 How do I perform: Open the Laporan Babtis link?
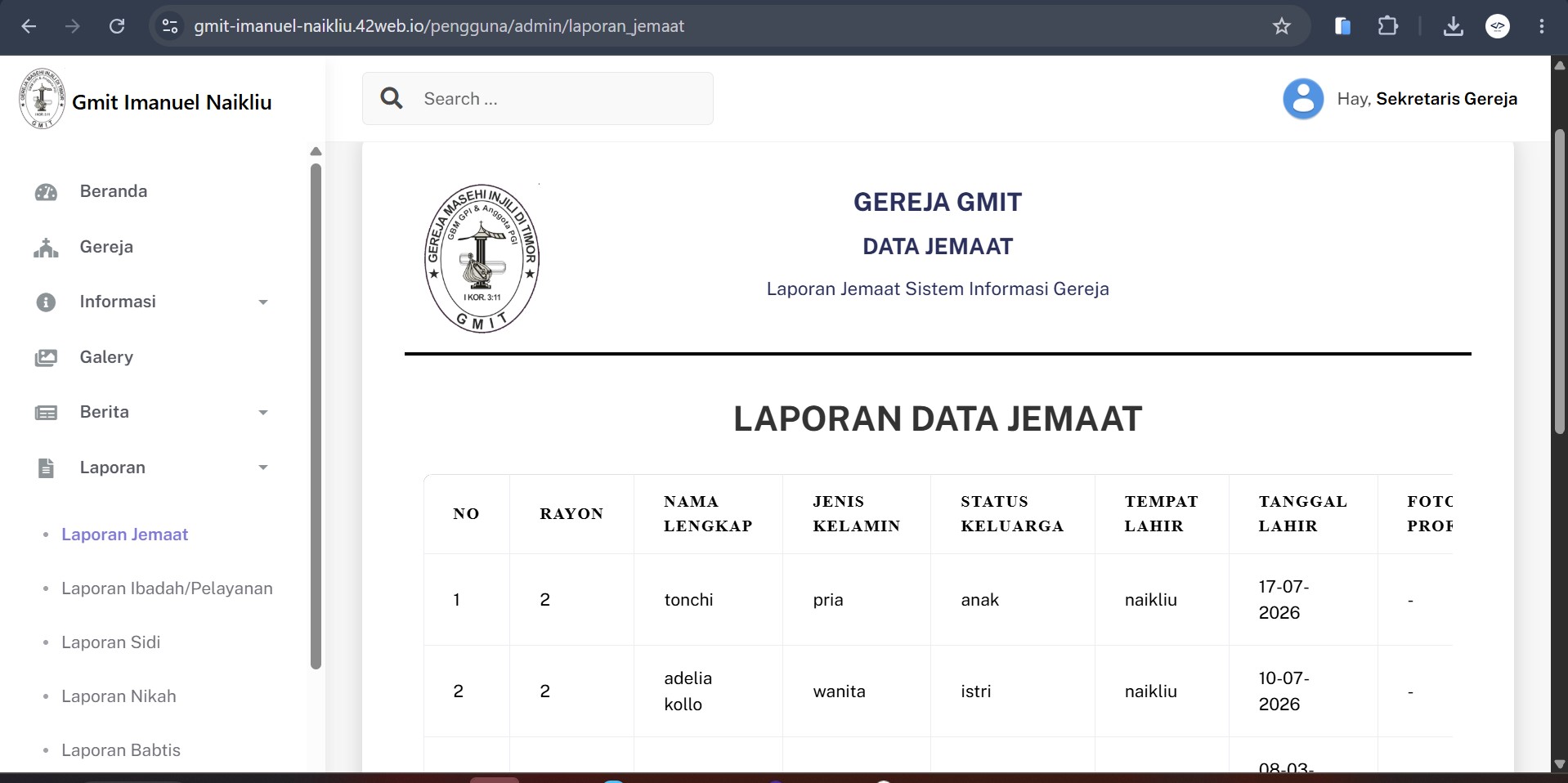tap(121, 750)
